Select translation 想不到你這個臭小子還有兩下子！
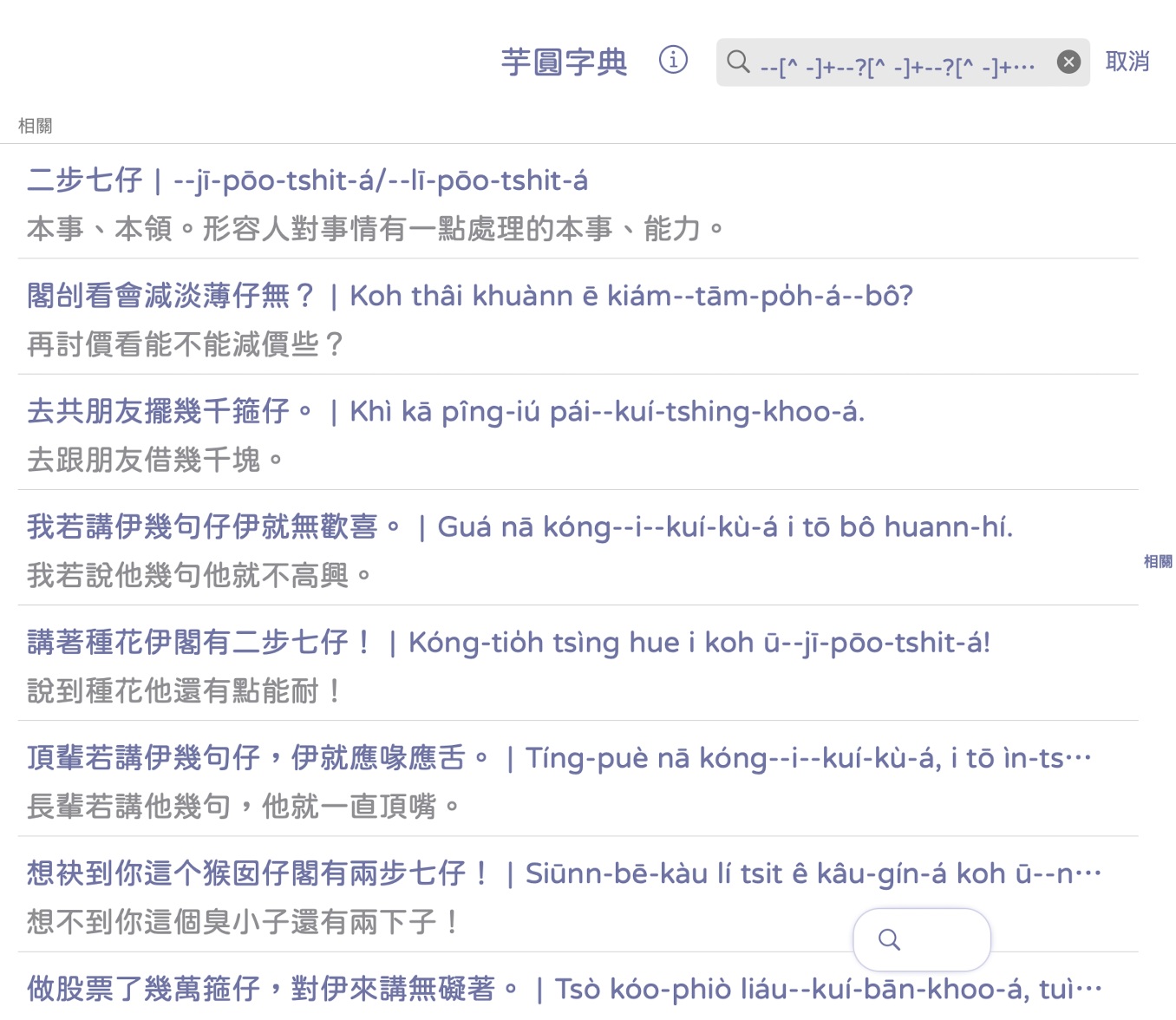Image resolution: width=1176 pixels, height=1020 pixels. [x=245, y=922]
